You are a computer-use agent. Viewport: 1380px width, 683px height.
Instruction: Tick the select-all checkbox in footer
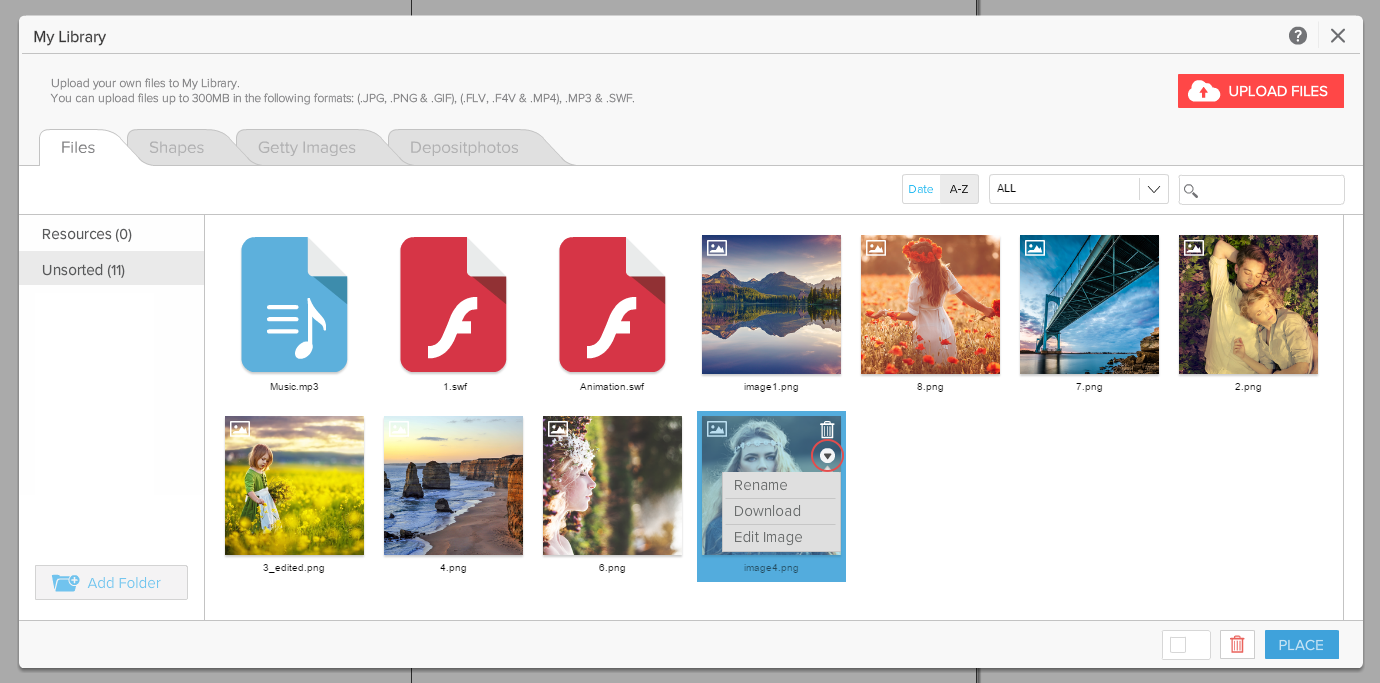(1178, 645)
